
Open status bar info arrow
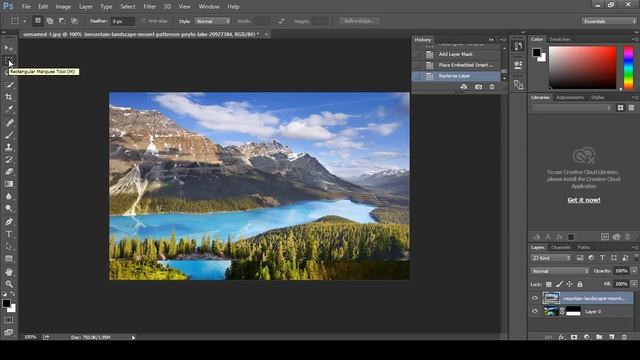133,337
